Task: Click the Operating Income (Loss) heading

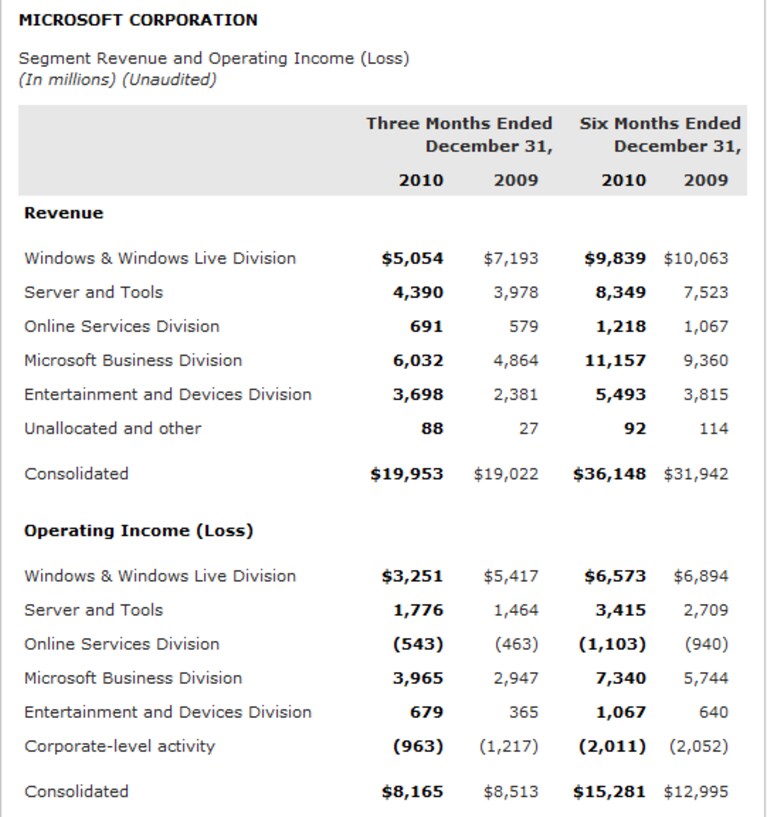Action: (x=139, y=530)
